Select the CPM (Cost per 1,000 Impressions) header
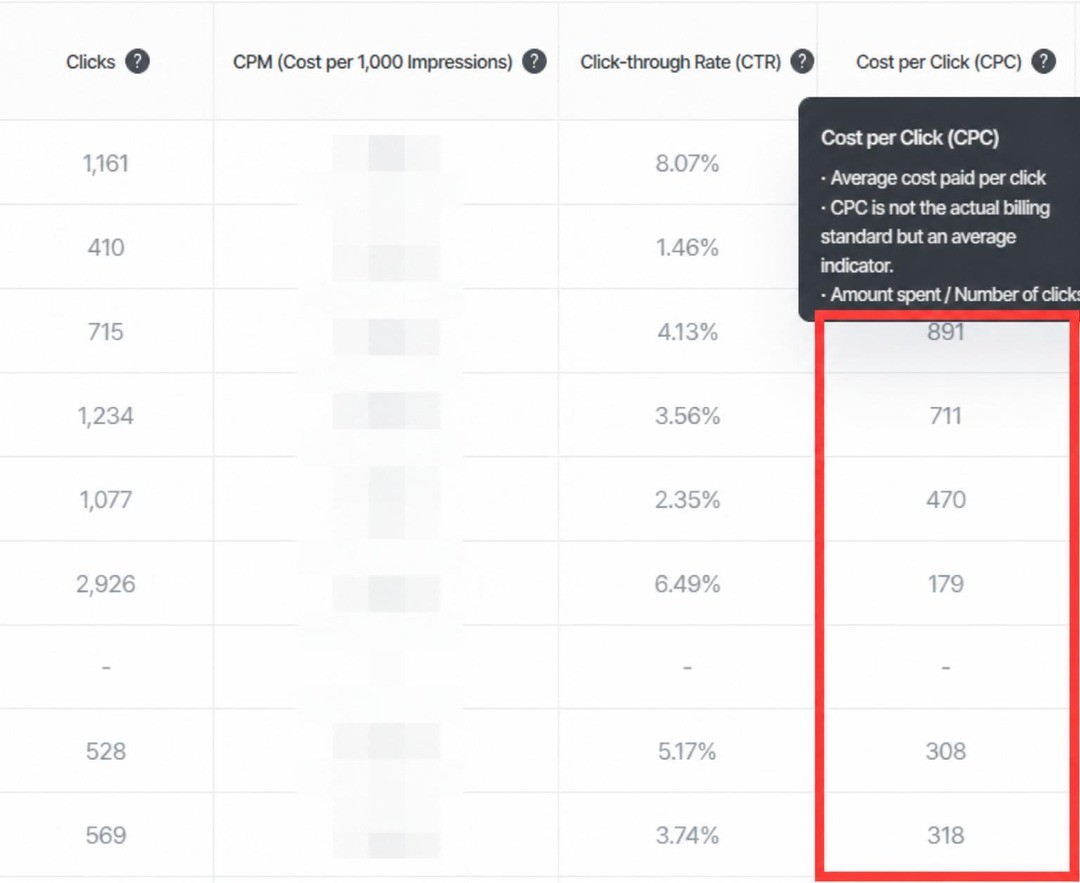 point(373,62)
